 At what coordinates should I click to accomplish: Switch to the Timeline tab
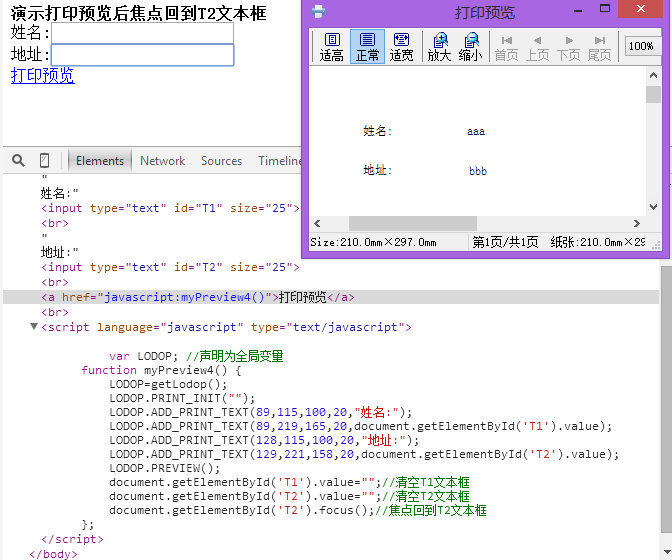(279, 161)
